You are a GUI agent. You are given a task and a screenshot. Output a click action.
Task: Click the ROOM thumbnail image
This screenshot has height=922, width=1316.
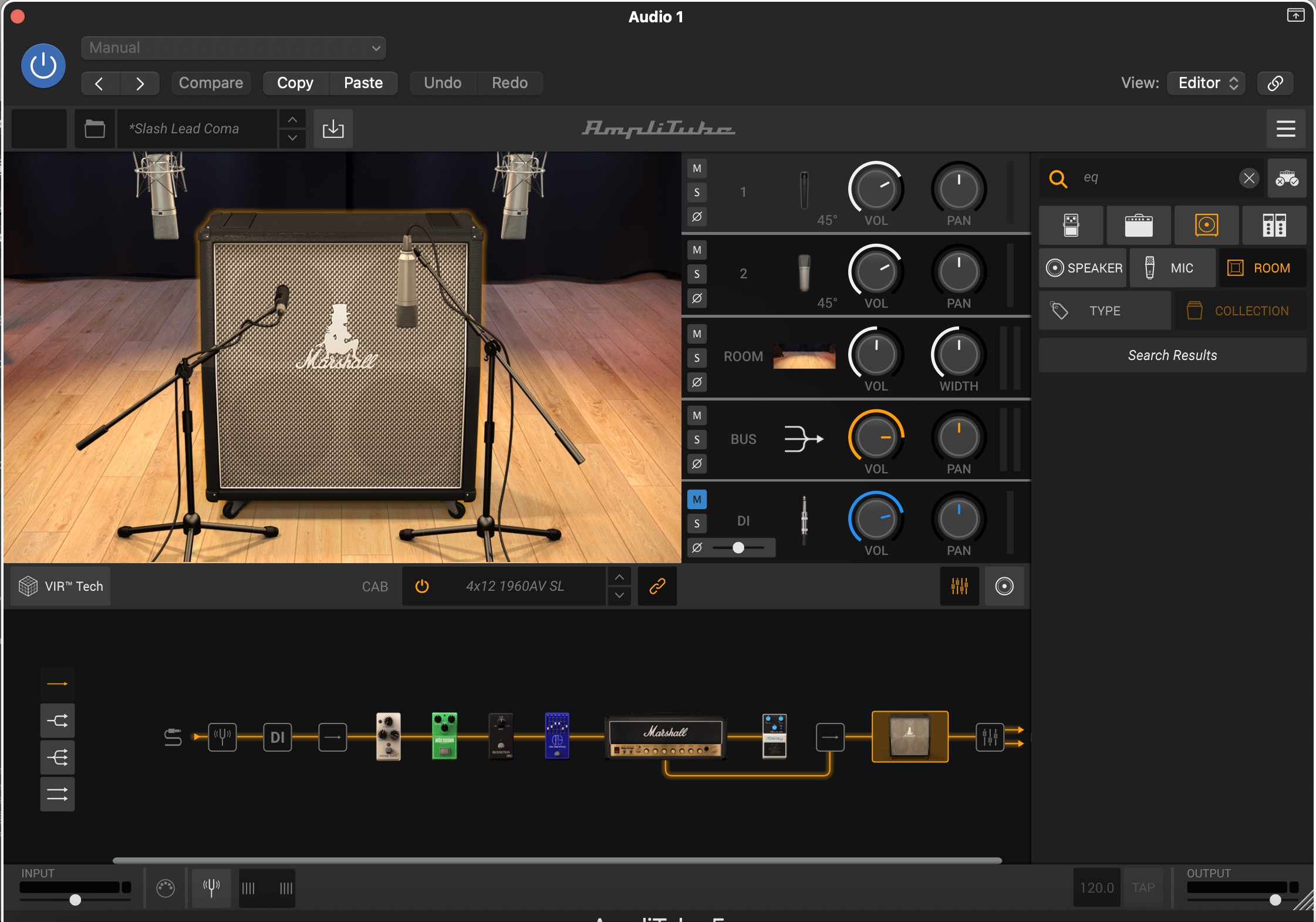tap(804, 356)
